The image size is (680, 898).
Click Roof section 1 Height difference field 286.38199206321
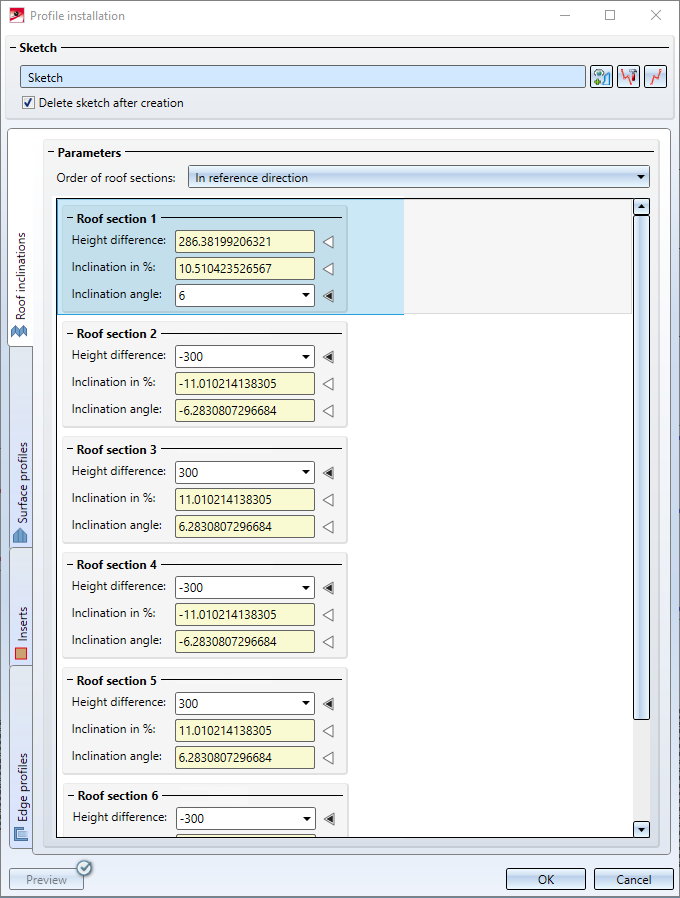pos(245,242)
